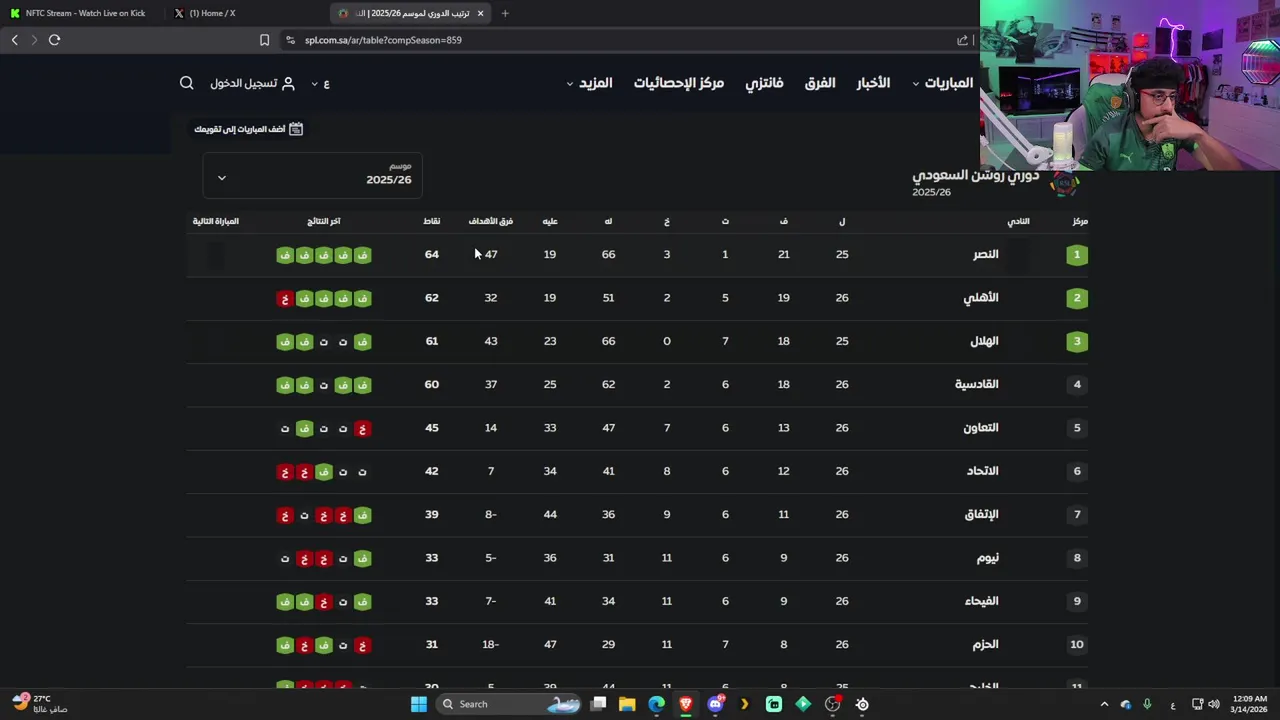Go back with the browser back arrow
This screenshot has height=720, width=1280.
pyautogui.click(x=14, y=40)
